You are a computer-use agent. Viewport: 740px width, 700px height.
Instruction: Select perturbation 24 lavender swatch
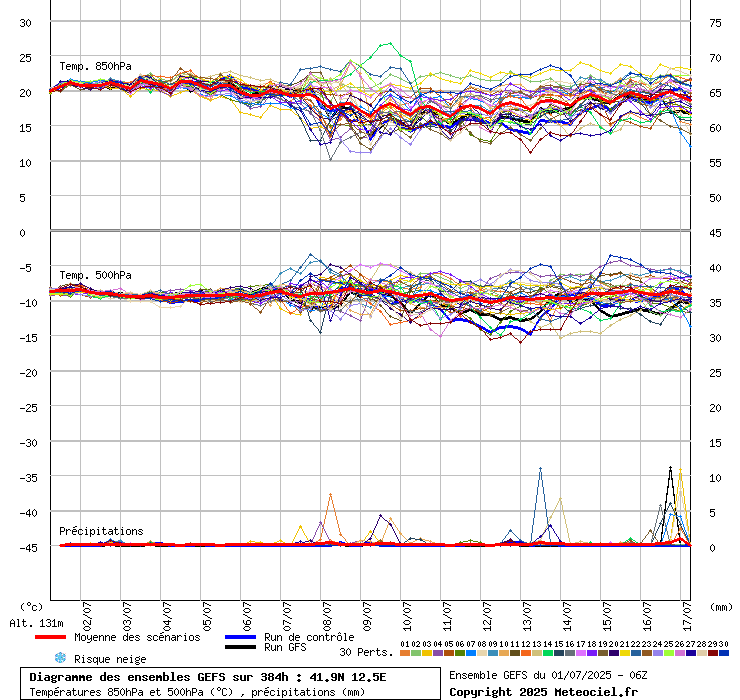coord(658,653)
